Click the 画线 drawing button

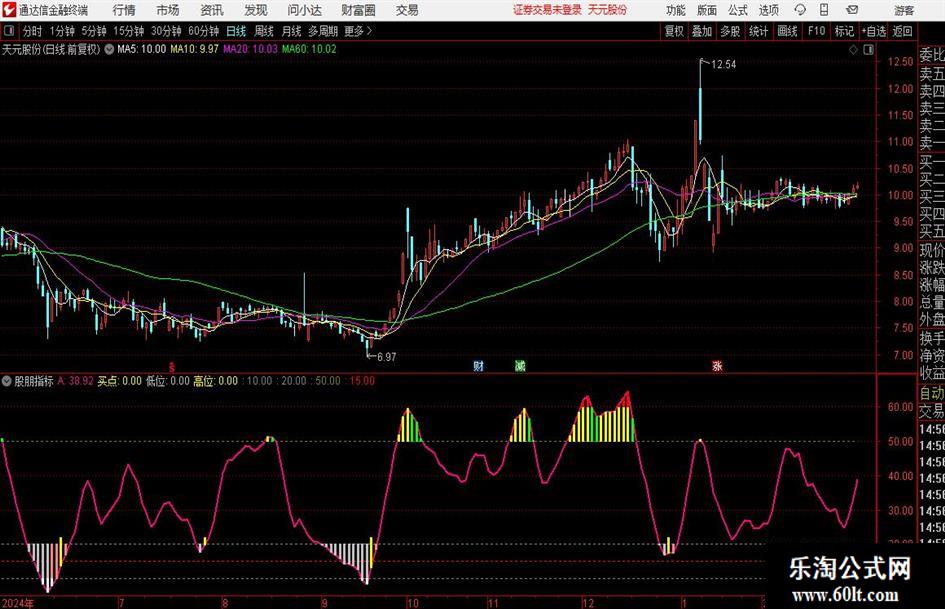click(787, 31)
